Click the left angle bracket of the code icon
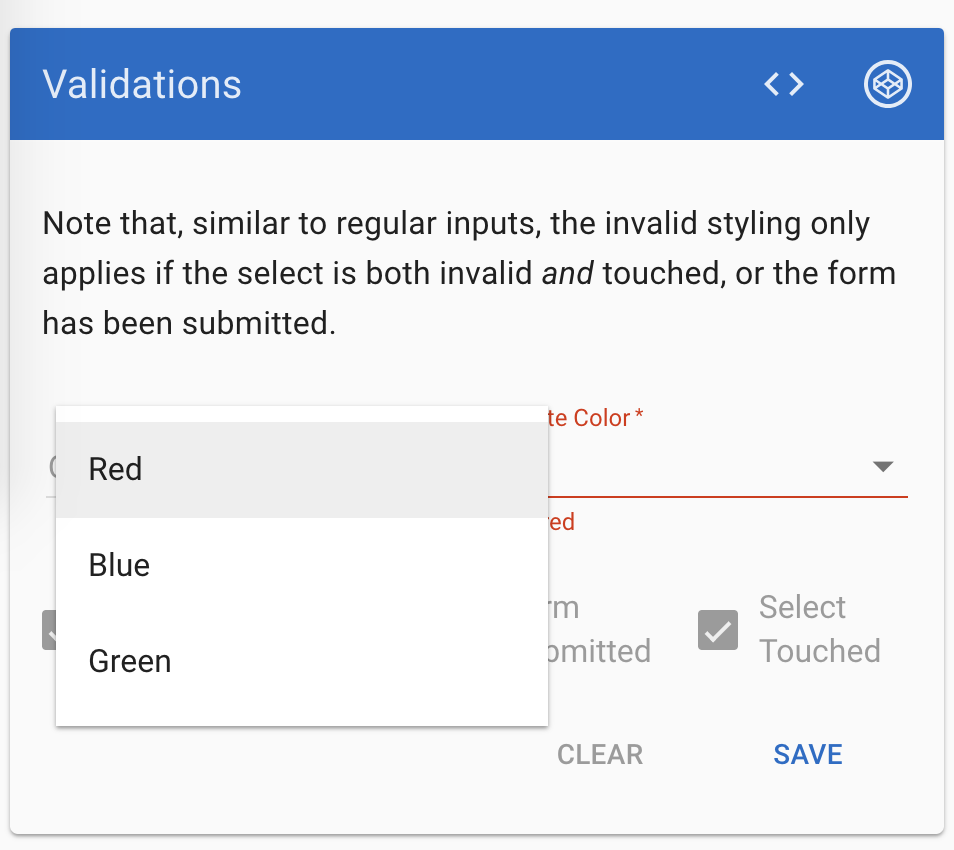 point(773,84)
